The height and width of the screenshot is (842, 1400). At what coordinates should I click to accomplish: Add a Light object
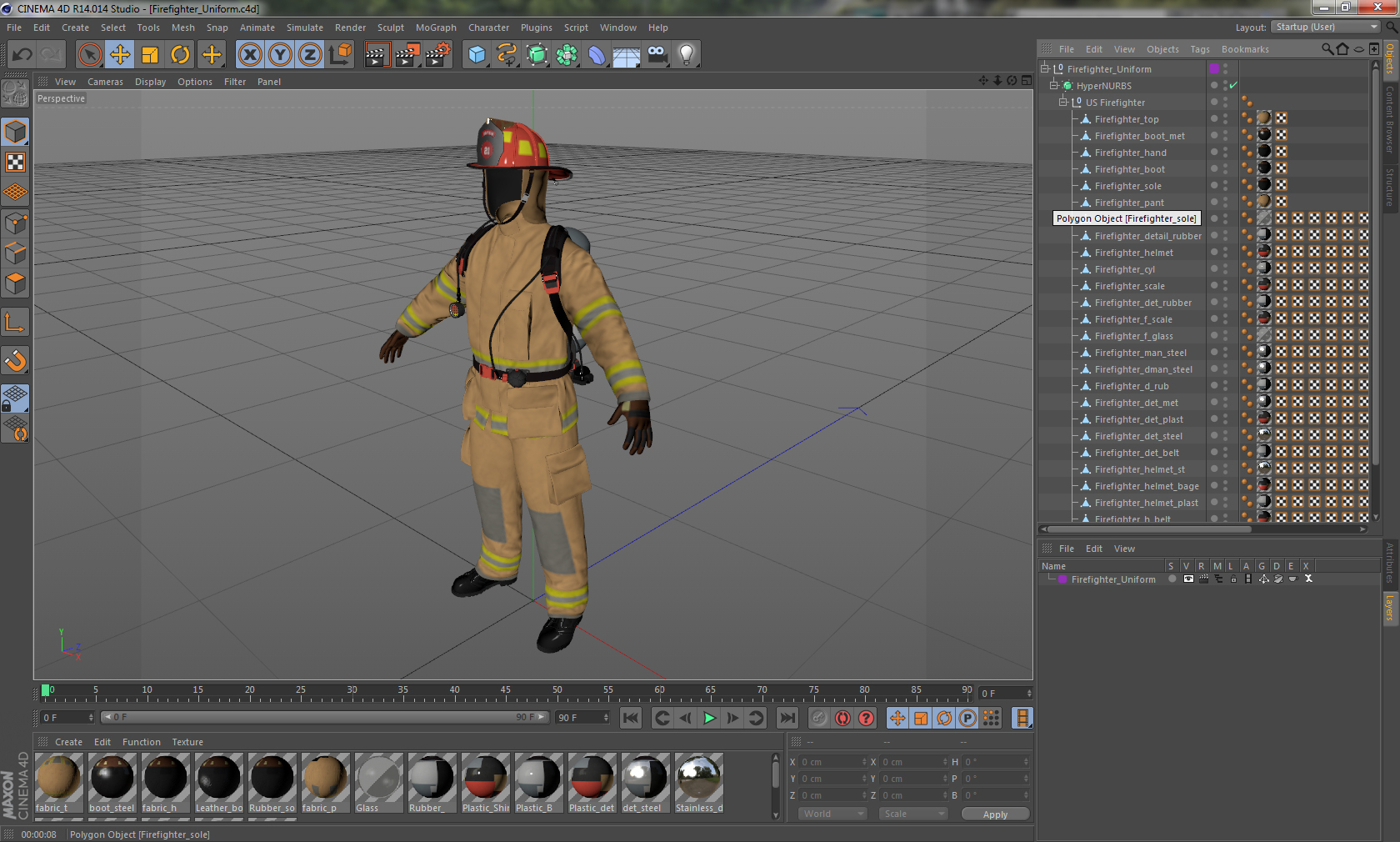(687, 55)
